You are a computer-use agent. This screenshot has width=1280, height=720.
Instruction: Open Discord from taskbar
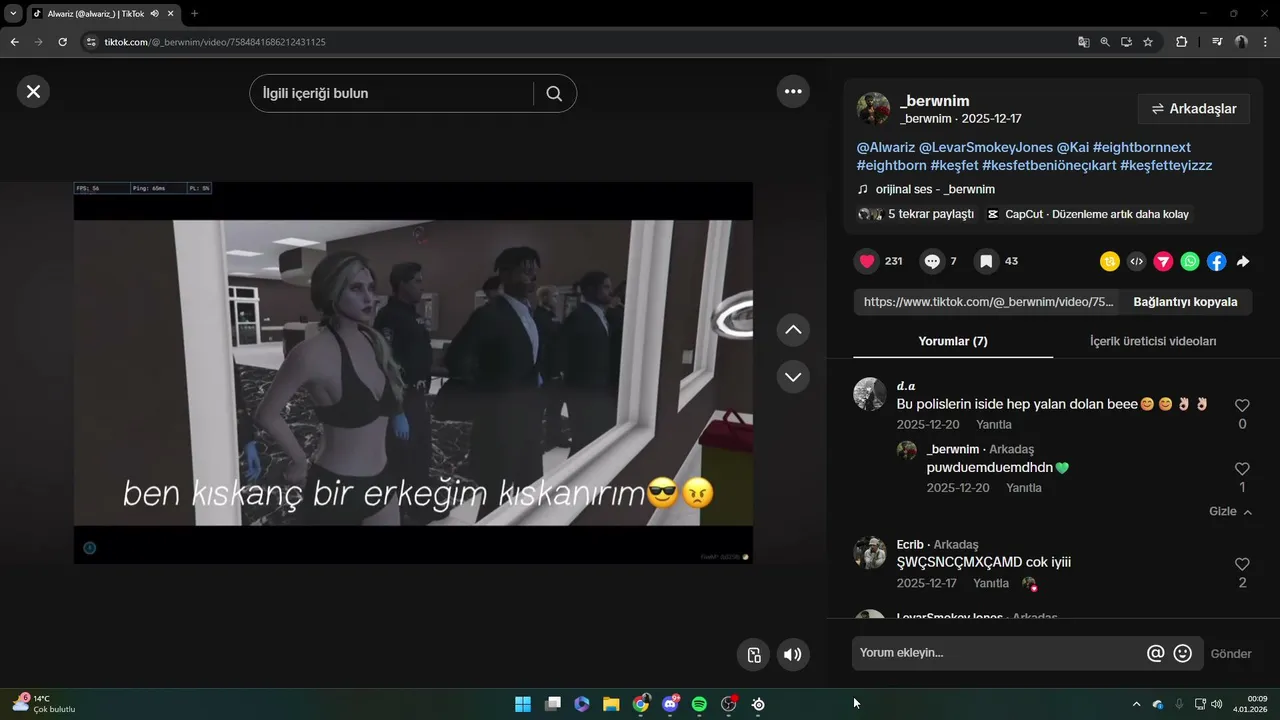pyautogui.click(x=670, y=704)
